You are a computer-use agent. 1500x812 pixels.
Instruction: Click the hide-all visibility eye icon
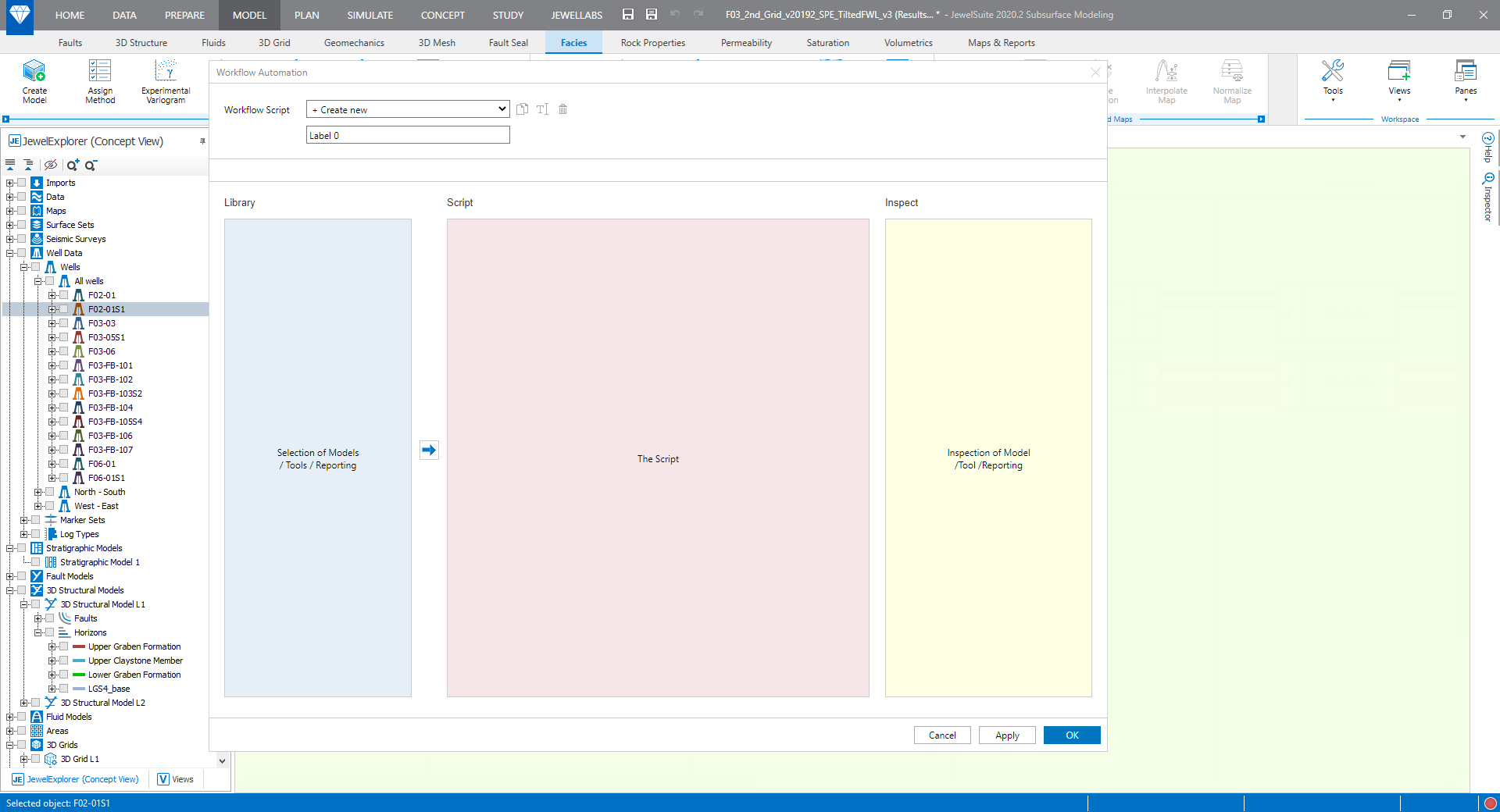[51, 165]
